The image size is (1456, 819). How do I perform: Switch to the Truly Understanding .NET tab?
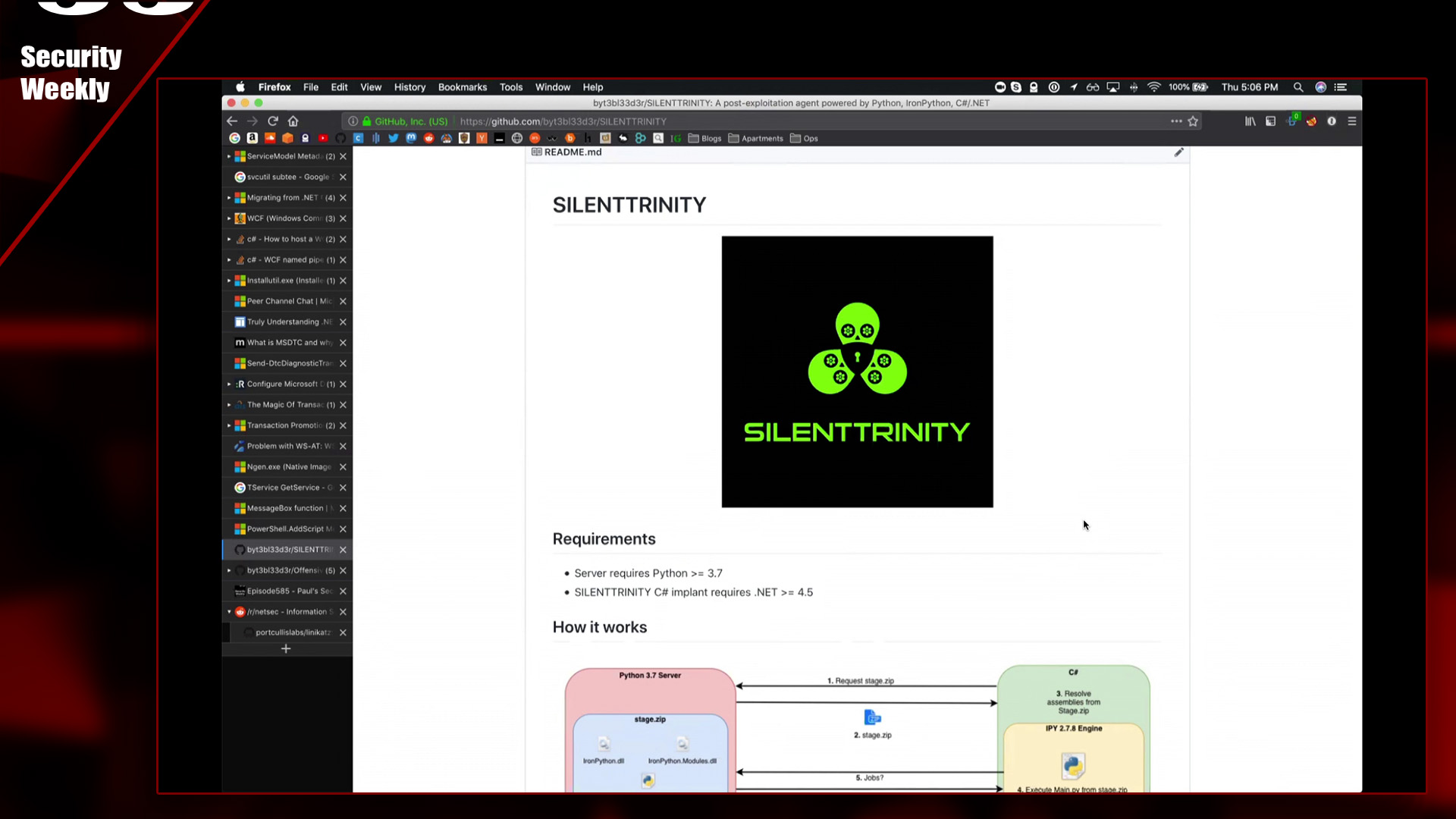(x=287, y=322)
